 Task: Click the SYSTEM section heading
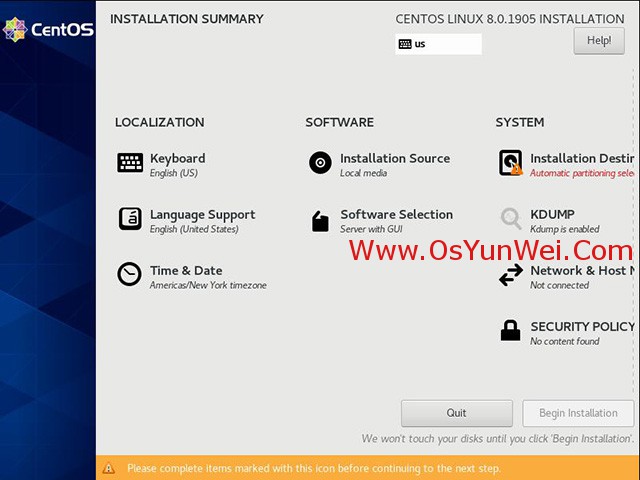click(x=520, y=122)
